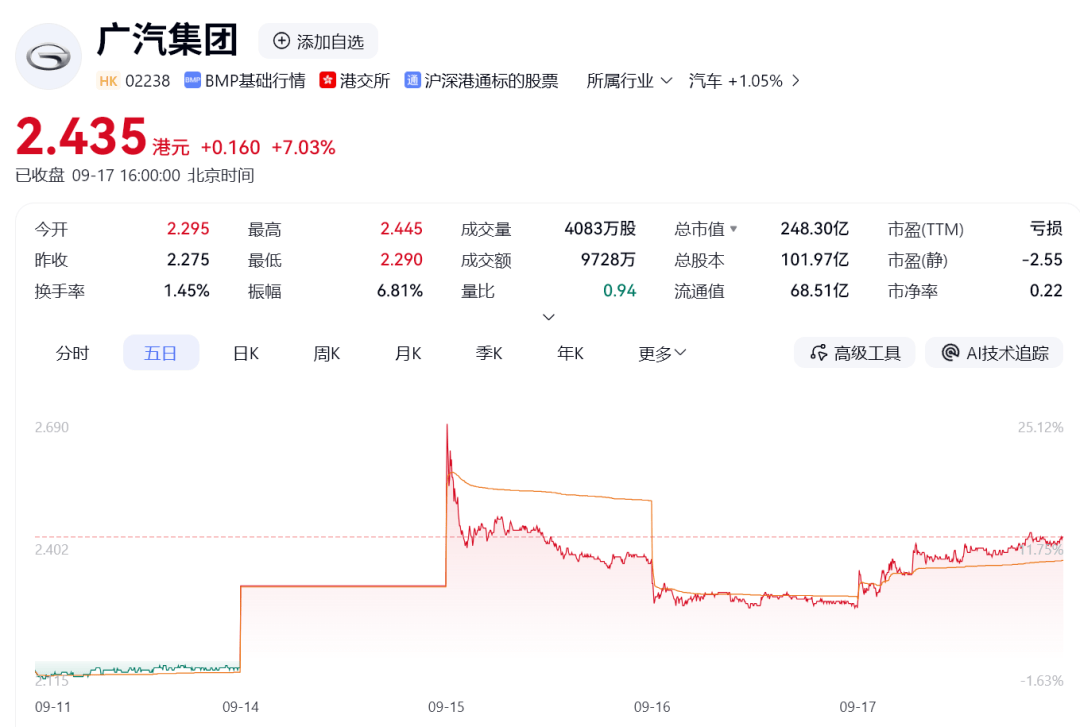The height and width of the screenshot is (727, 1080).
Task: Click the 已收盘 09-17 16:00:00 status text
Action: tap(135, 176)
